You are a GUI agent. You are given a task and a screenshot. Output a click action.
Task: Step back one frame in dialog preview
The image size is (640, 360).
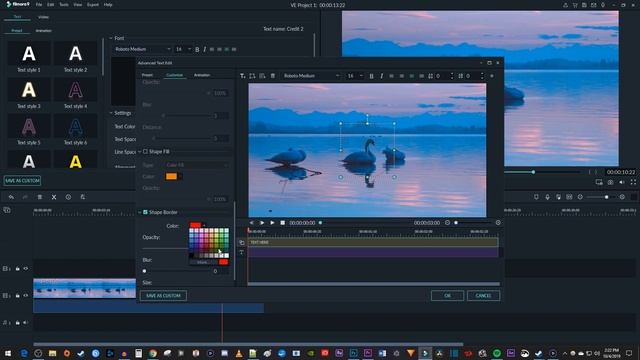tap(252, 223)
